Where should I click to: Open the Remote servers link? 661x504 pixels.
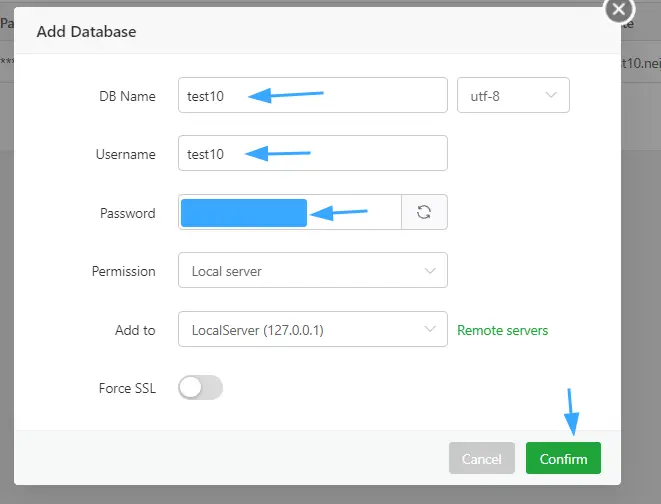coord(502,330)
